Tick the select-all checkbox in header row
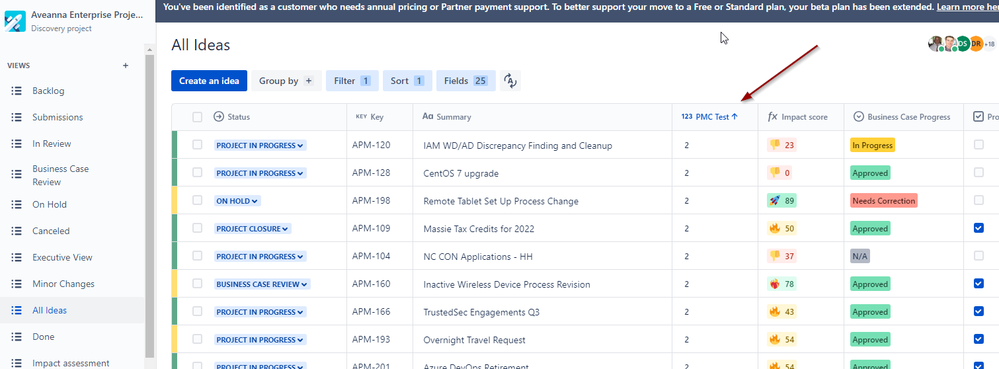999x369 pixels. (198, 117)
